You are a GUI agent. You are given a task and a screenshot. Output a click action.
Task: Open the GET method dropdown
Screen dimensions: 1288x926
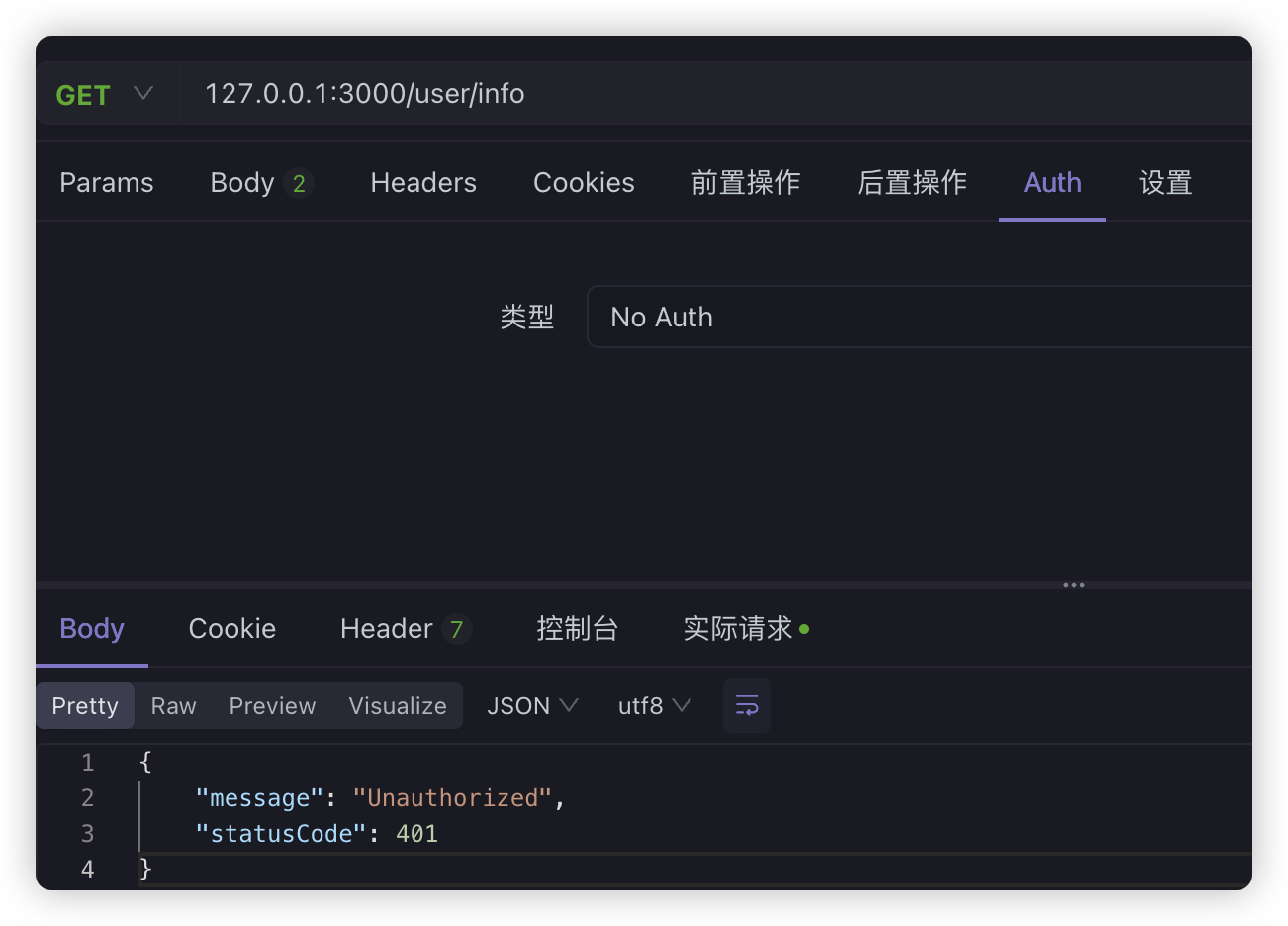[x=105, y=94]
